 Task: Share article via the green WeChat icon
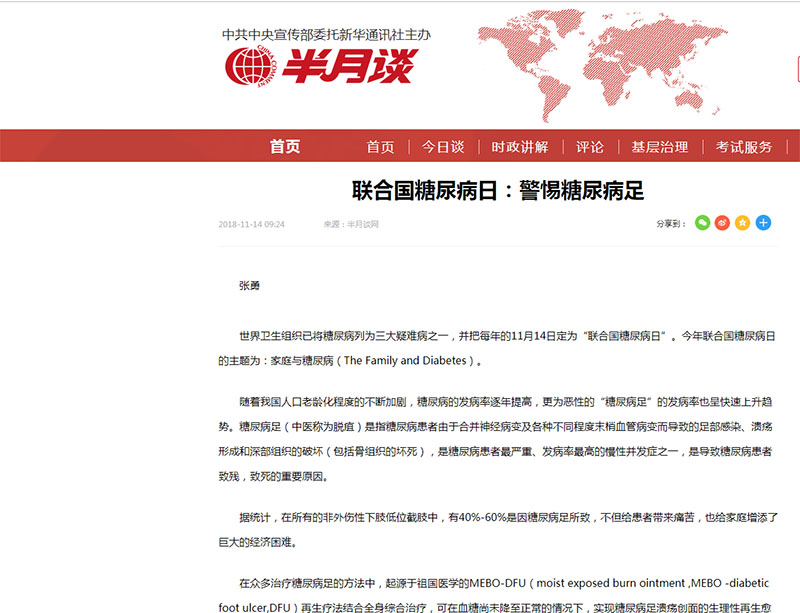coord(703,222)
